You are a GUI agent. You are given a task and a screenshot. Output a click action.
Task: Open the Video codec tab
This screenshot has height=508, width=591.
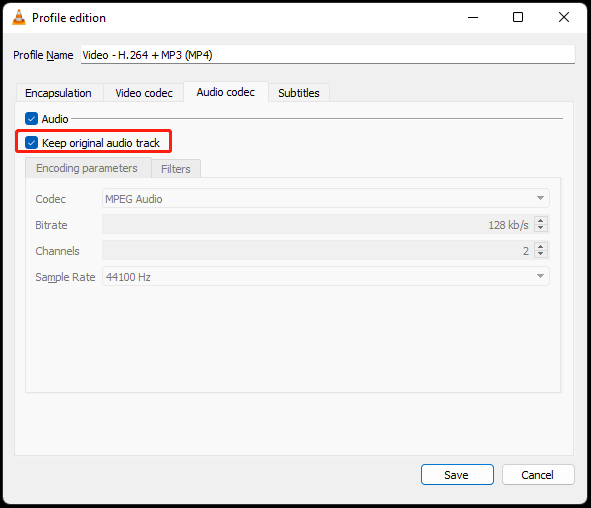pyautogui.click(x=144, y=93)
